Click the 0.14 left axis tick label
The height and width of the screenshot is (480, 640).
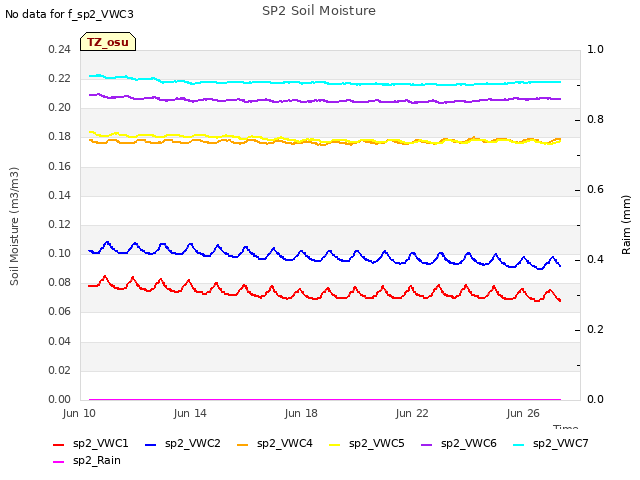pos(60,195)
